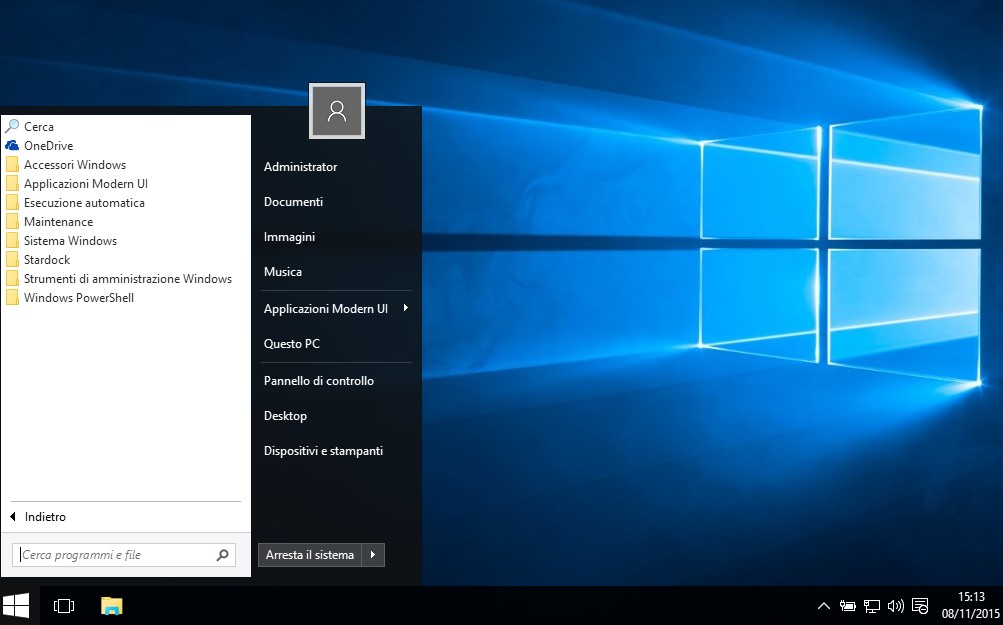This screenshot has height=625, width=1003.
Task: Open Musica from the Start menu
Action: 283,271
